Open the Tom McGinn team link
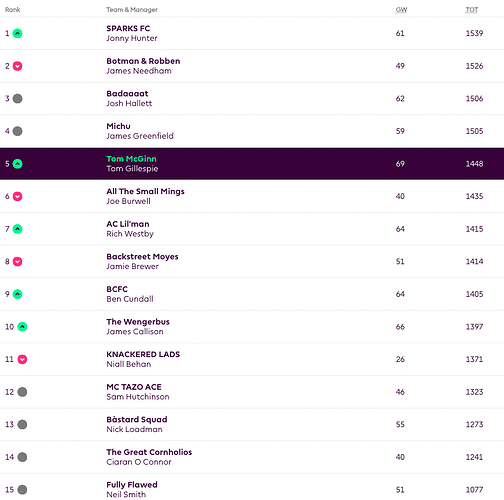The image size is (504, 500). [131, 159]
